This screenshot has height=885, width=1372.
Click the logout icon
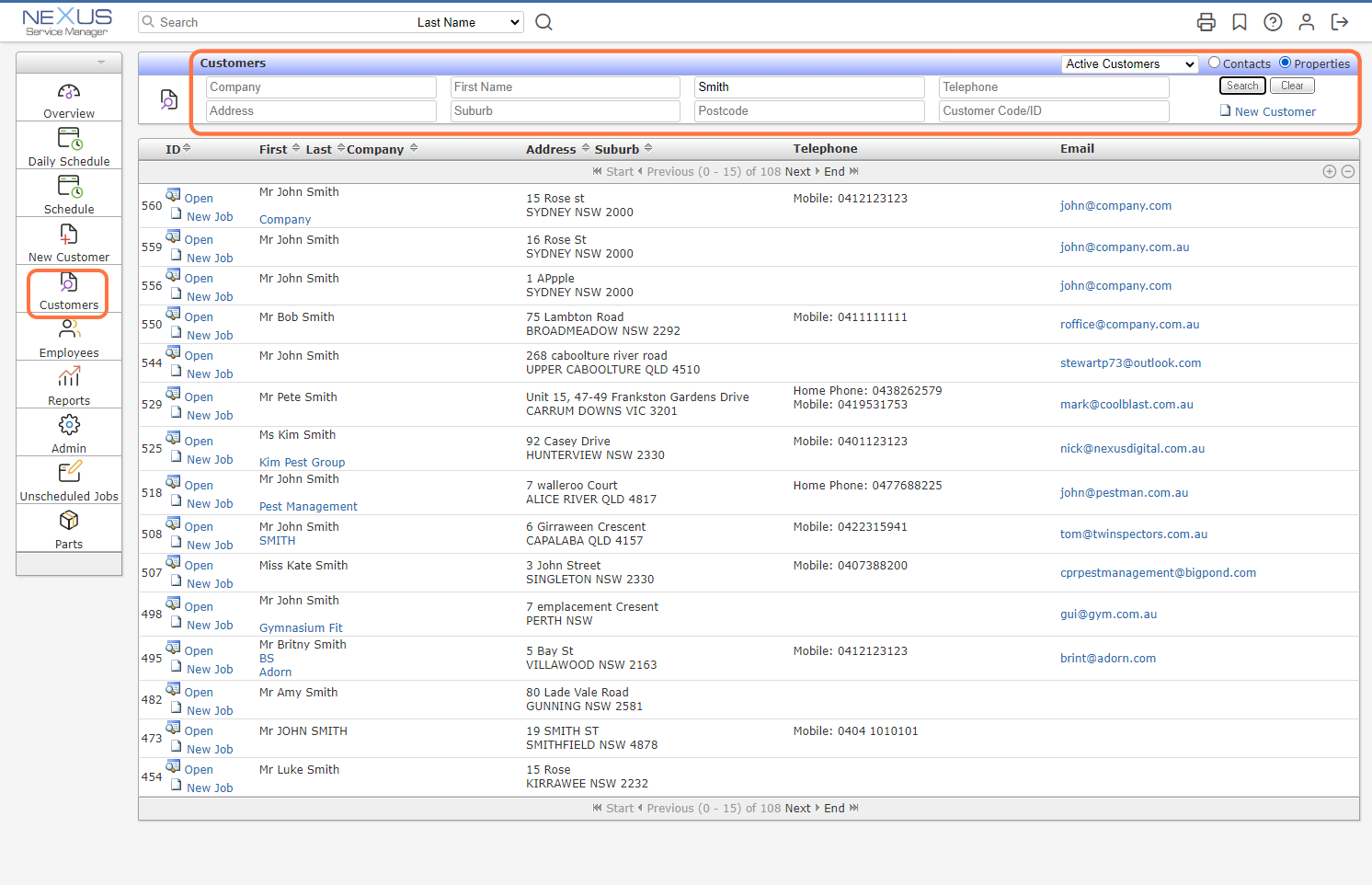point(1340,21)
